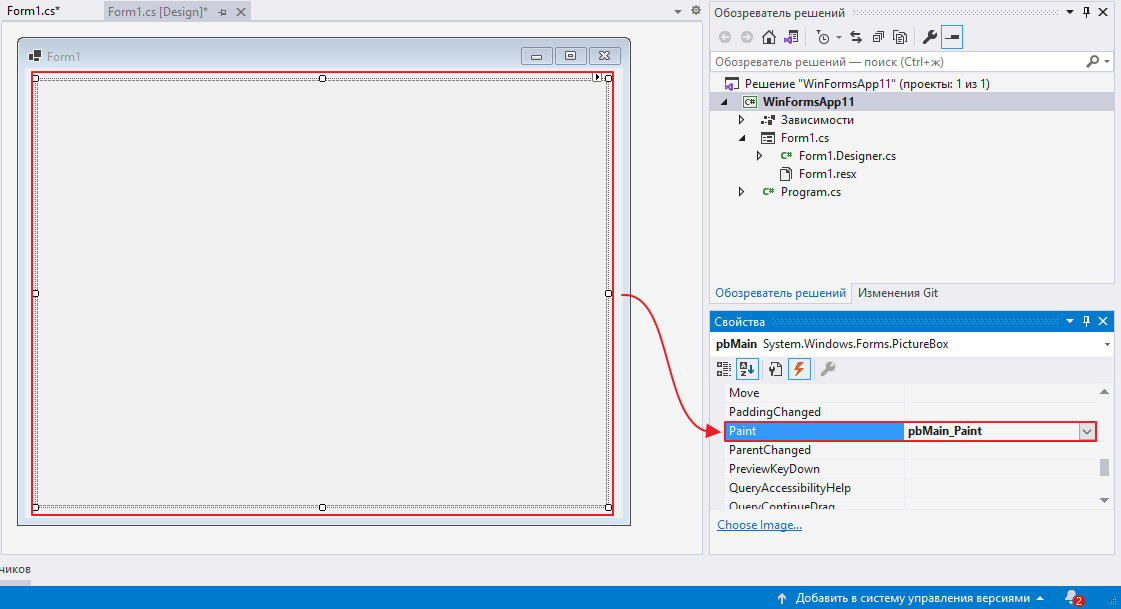Click the Sync with Active Document icon
The image size is (1121, 609).
pos(856,37)
